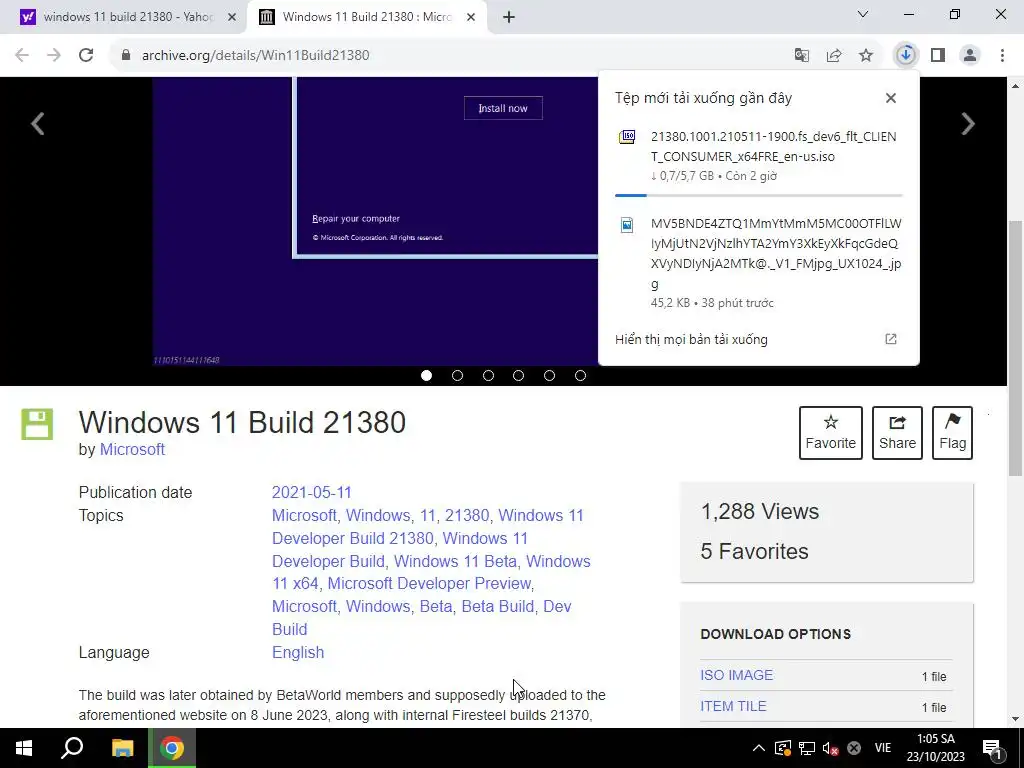The height and width of the screenshot is (768, 1024).
Task: Click the lock icon in address bar
Action: click(126, 55)
